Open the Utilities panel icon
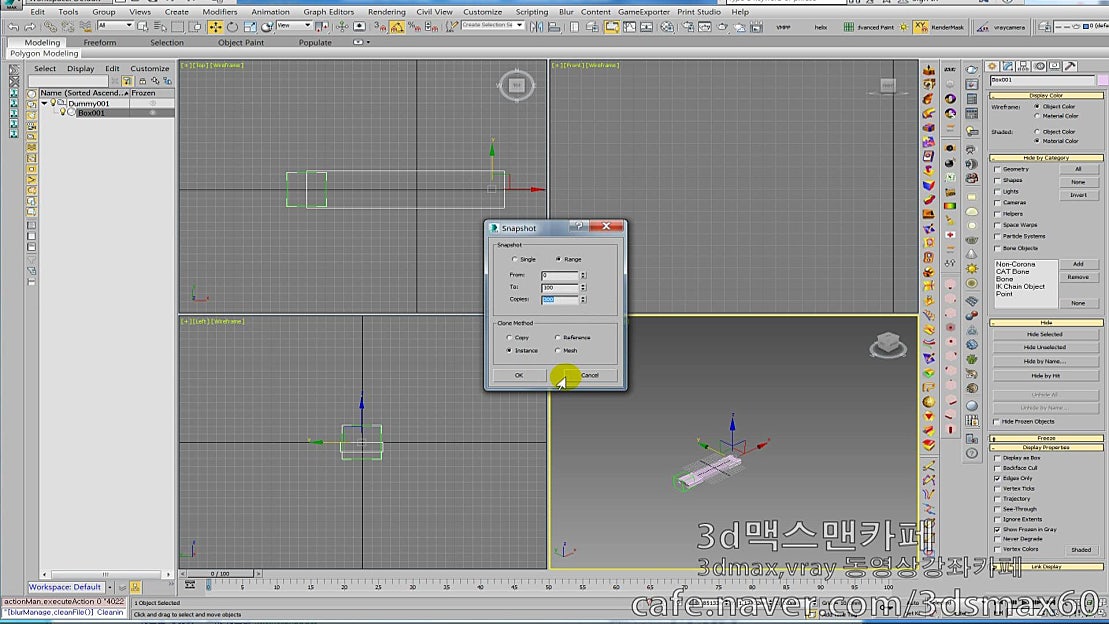1109x624 pixels. [x=1069, y=65]
